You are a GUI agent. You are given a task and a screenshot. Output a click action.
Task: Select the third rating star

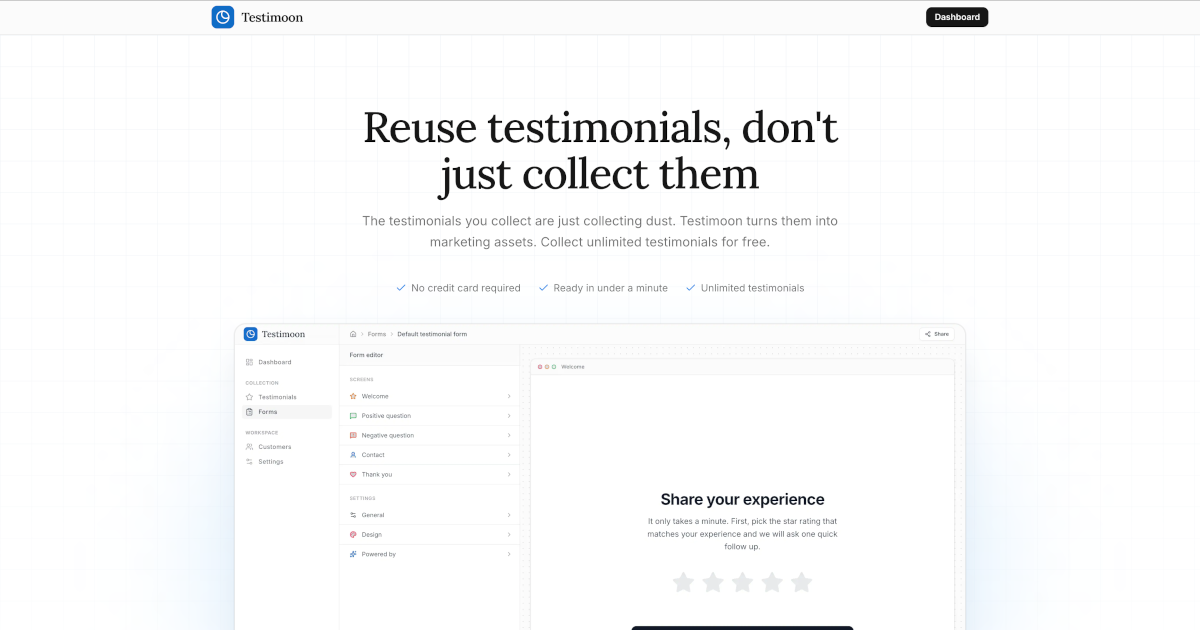(x=742, y=582)
